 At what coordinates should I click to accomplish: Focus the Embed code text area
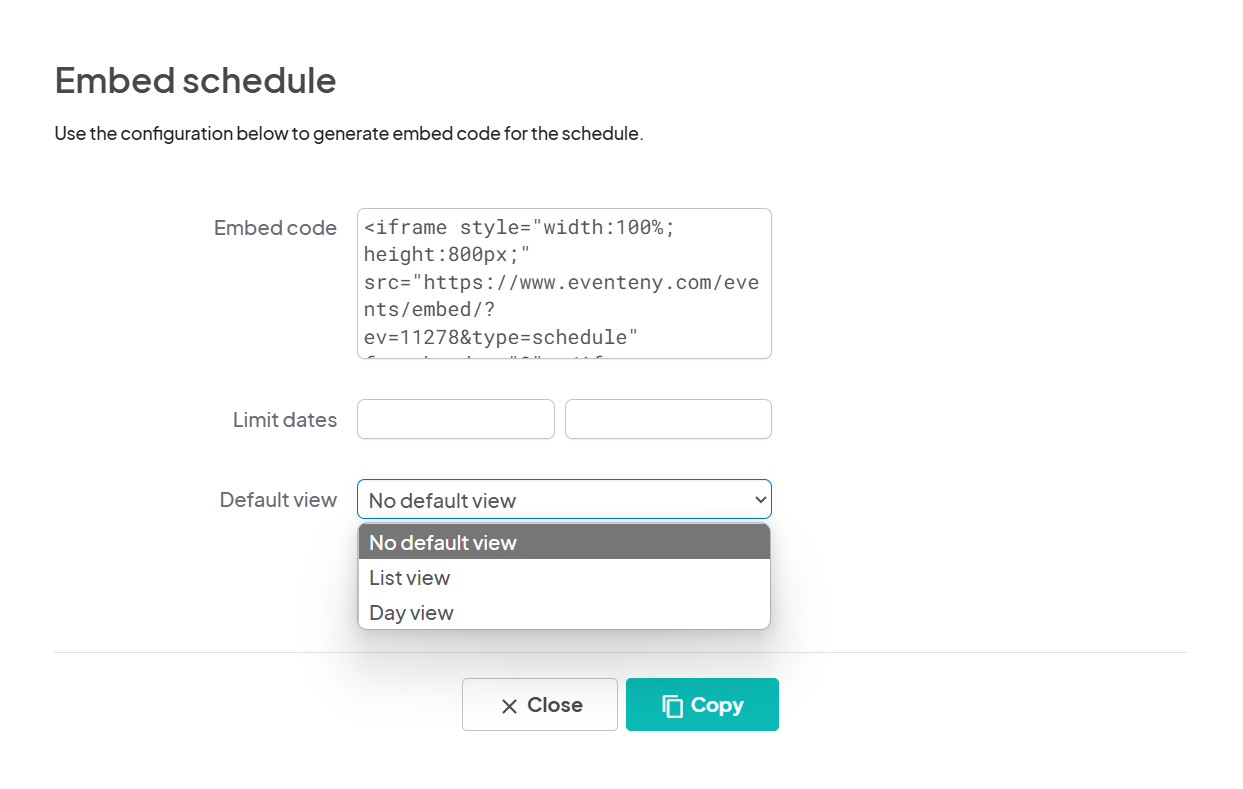(564, 283)
